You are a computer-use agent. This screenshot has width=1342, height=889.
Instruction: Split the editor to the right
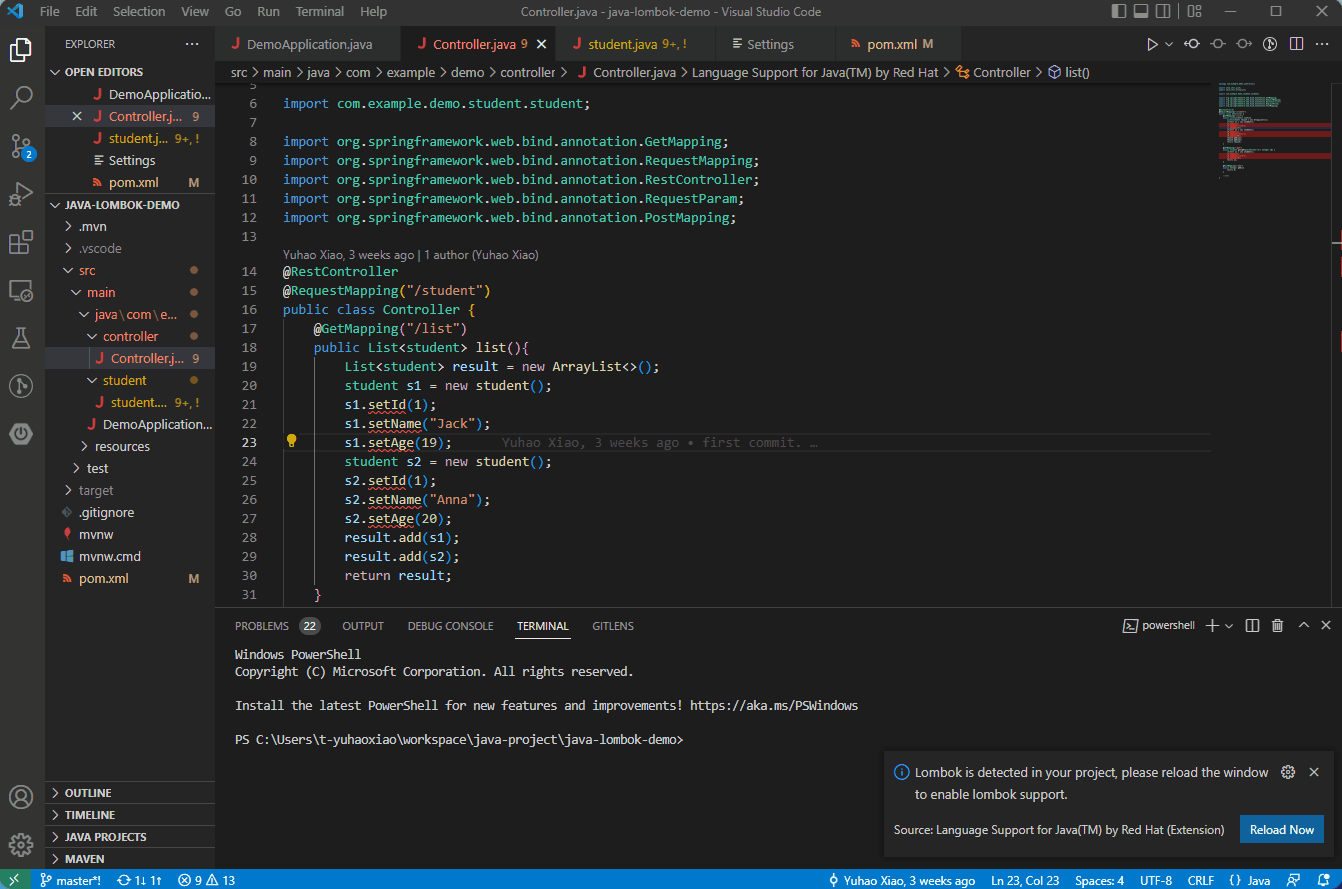pos(1296,44)
